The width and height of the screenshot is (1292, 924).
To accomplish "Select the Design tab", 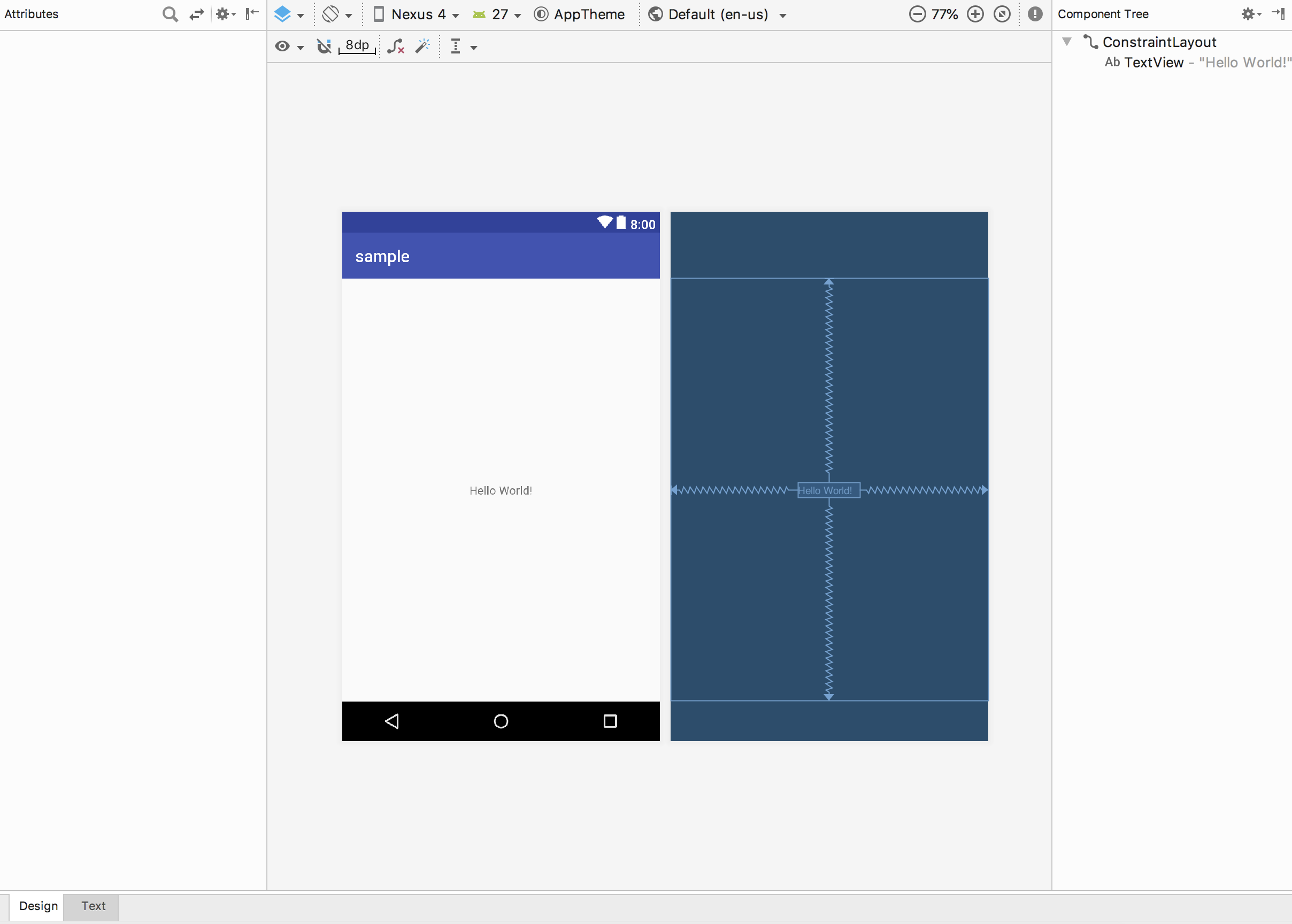I will (38, 905).
